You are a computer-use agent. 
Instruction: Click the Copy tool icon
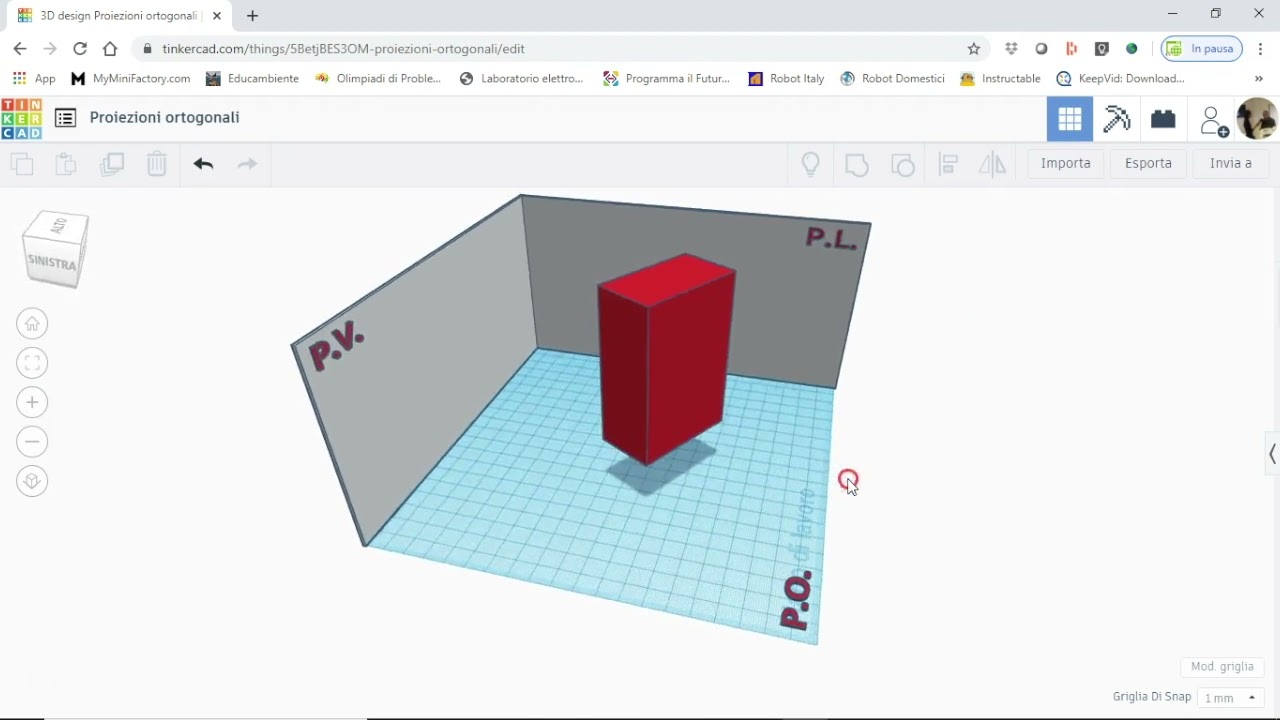point(22,164)
